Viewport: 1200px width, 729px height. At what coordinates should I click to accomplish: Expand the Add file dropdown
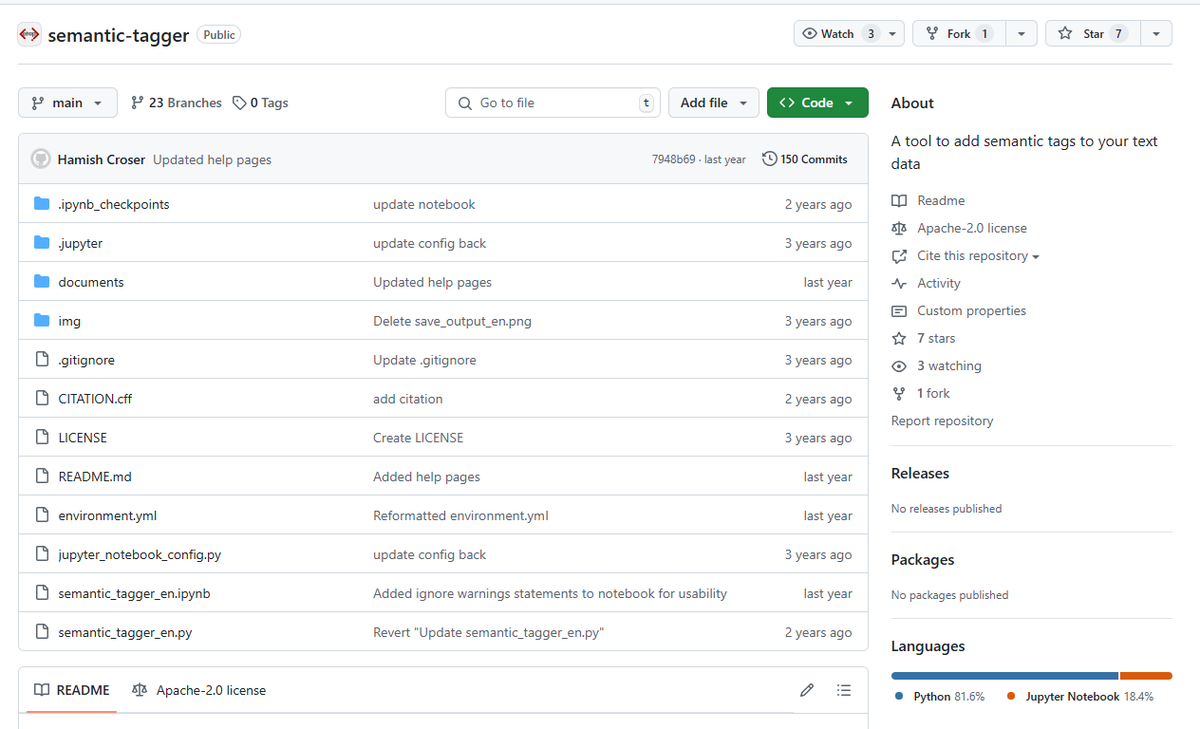point(714,103)
